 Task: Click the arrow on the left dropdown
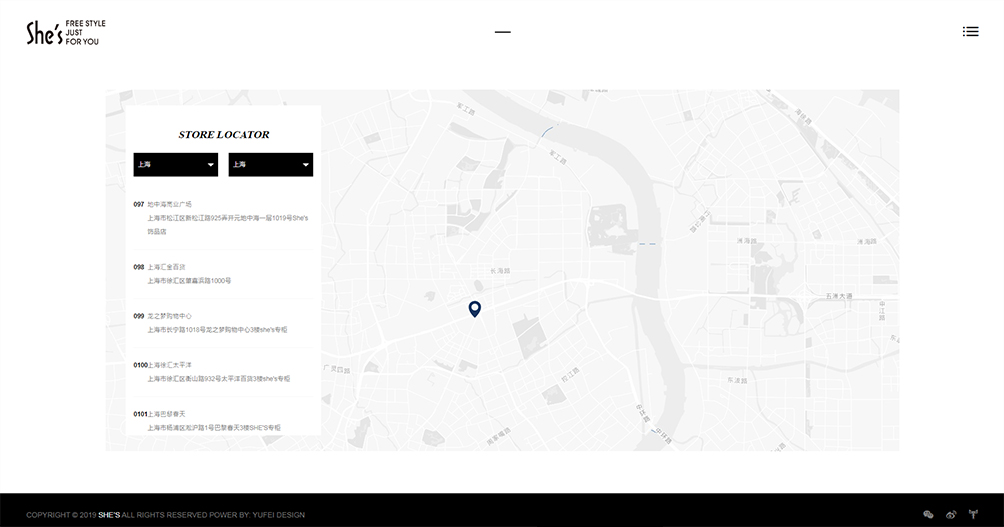point(210,164)
